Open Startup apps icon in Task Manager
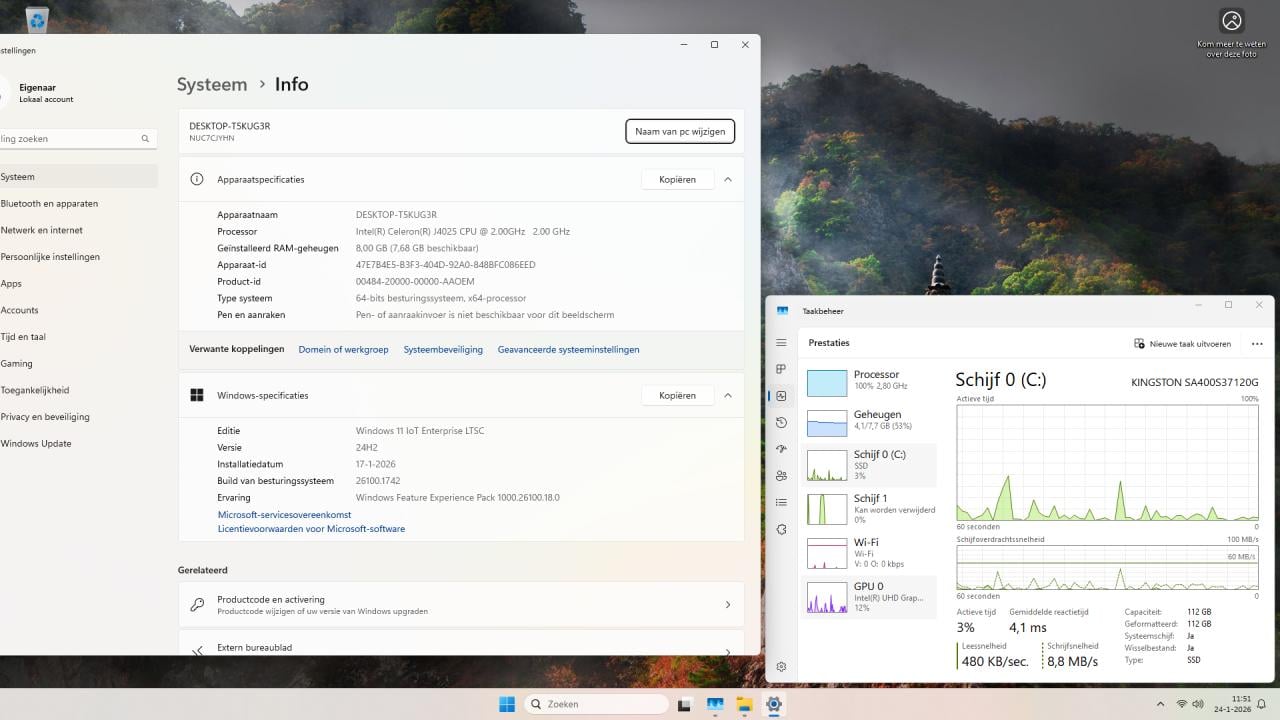Screen dimensions: 1280x720 (781, 449)
